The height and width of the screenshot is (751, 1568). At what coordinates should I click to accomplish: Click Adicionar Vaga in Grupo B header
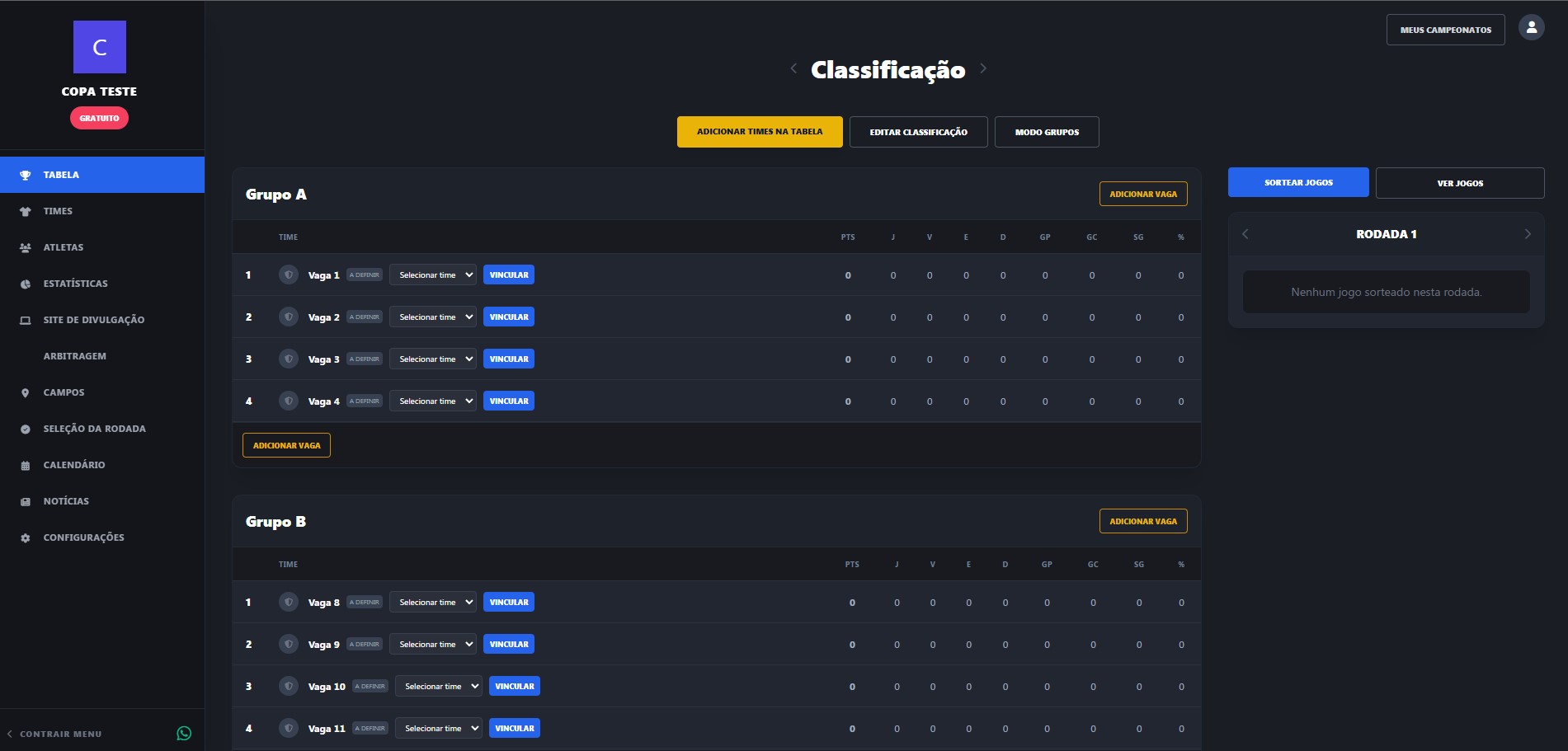(x=1143, y=521)
